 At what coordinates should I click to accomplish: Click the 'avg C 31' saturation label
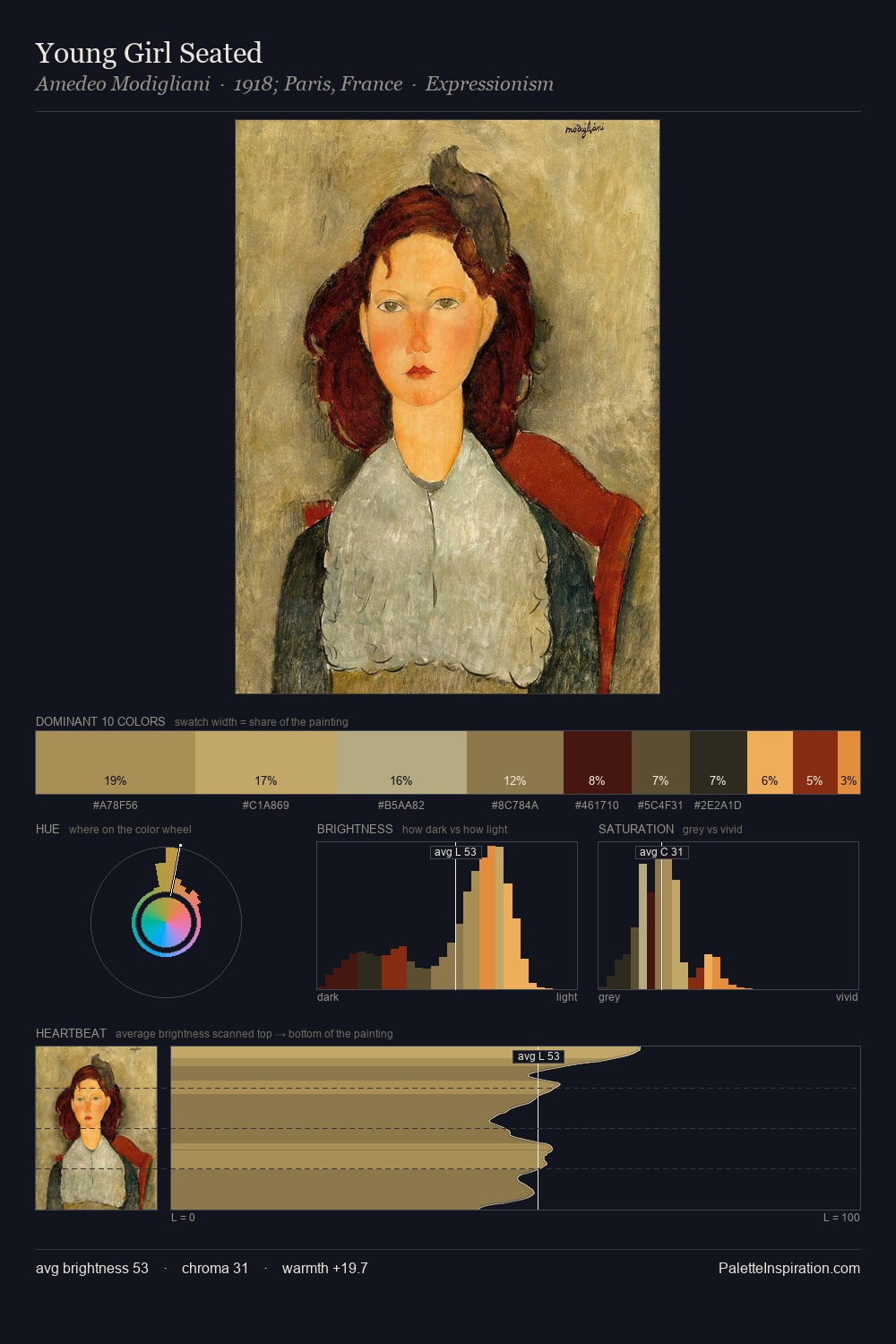coord(661,852)
